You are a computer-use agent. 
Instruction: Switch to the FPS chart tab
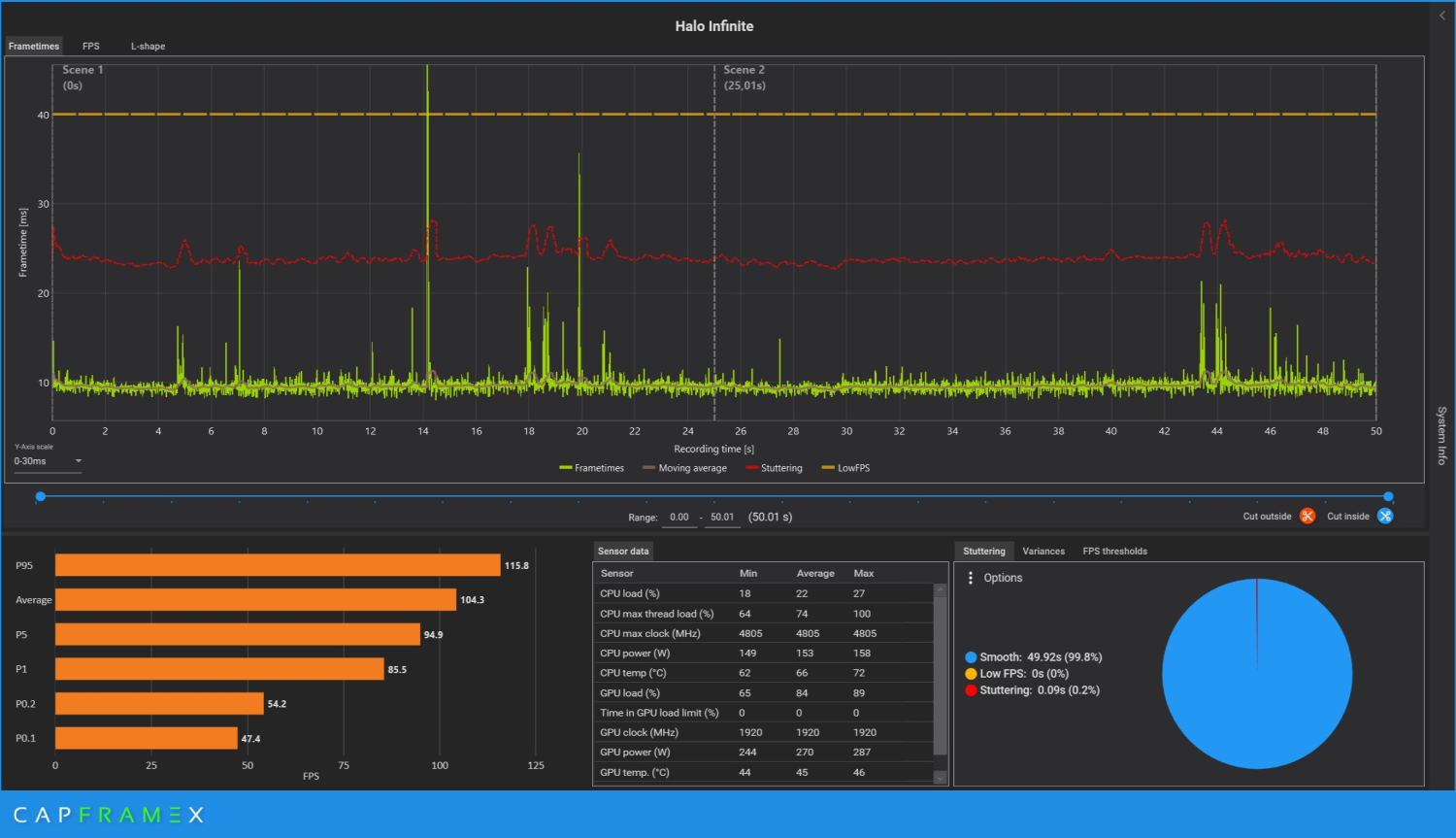pos(90,46)
